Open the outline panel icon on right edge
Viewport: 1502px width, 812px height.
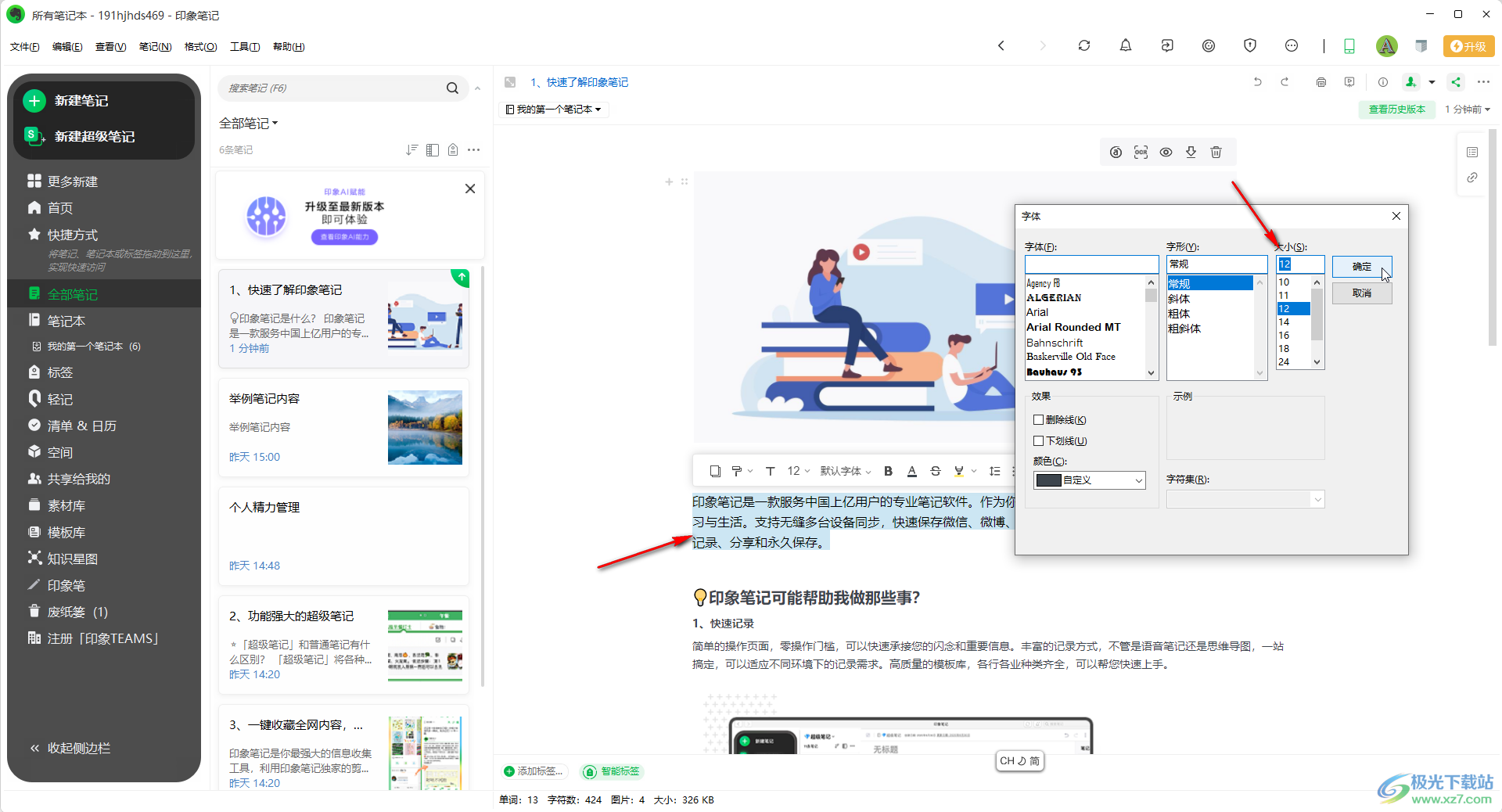click(x=1472, y=152)
